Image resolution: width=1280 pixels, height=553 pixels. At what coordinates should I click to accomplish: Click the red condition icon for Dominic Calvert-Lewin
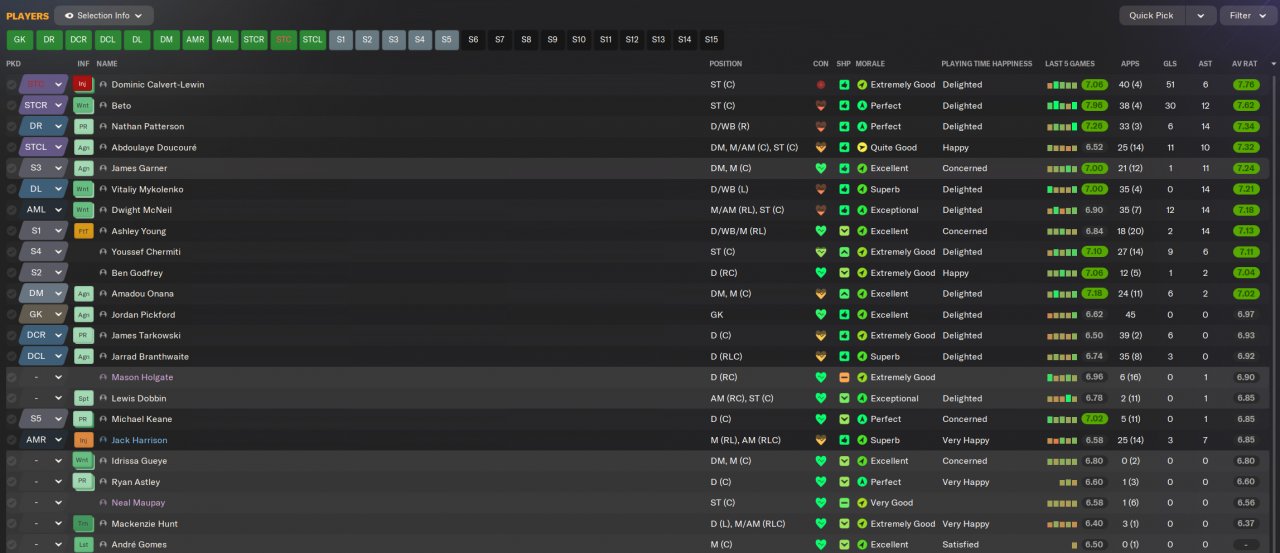tap(821, 85)
